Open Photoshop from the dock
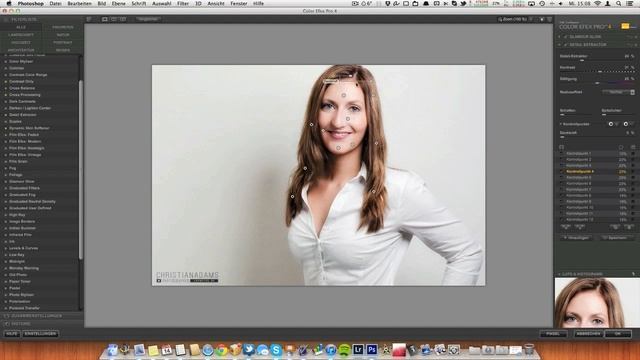This screenshot has height=360, width=640. 372,350
